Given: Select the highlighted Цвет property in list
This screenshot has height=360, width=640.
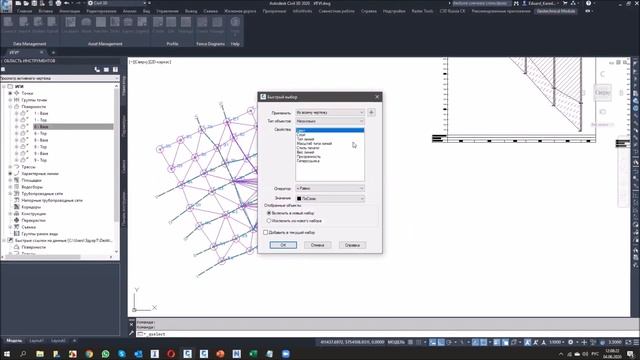Looking at the screenshot, I should click(x=330, y=130).
